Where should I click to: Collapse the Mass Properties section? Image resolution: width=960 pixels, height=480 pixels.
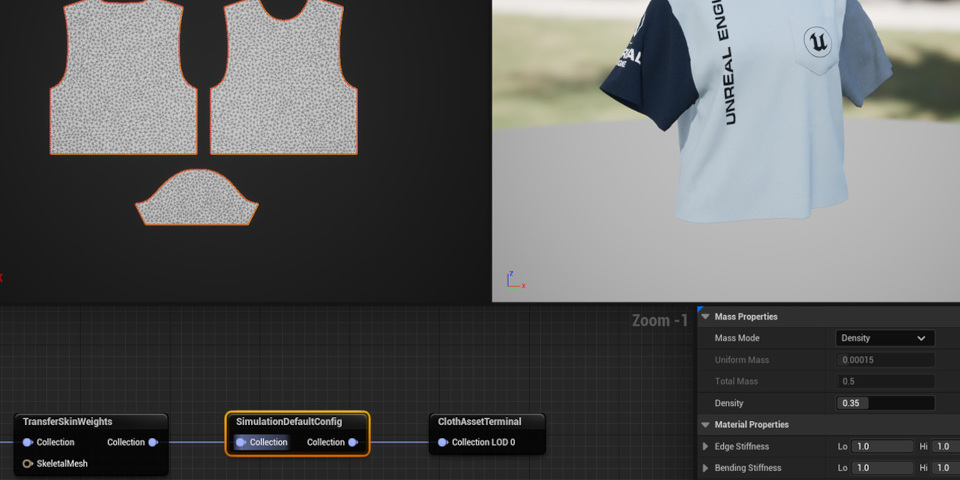(706, 317)
